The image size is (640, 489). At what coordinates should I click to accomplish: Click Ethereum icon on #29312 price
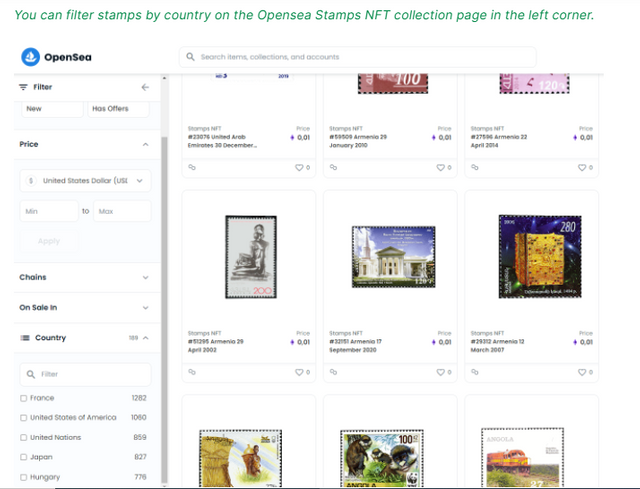tap(575, 342)
